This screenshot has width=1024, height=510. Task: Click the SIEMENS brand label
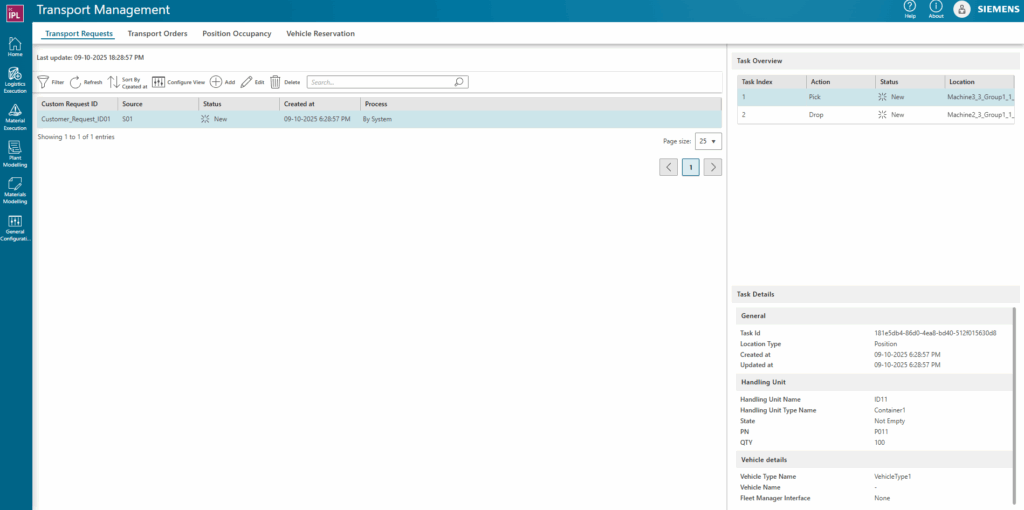pos(997,10)
